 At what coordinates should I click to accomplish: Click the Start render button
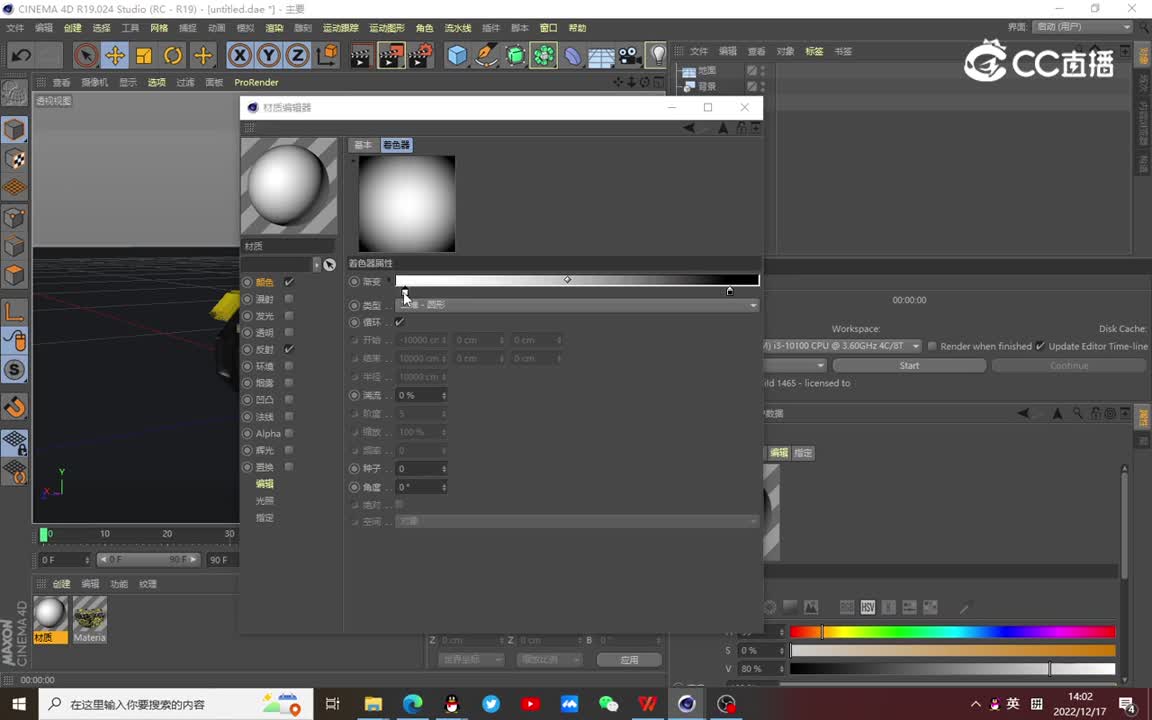coord(910,365)
